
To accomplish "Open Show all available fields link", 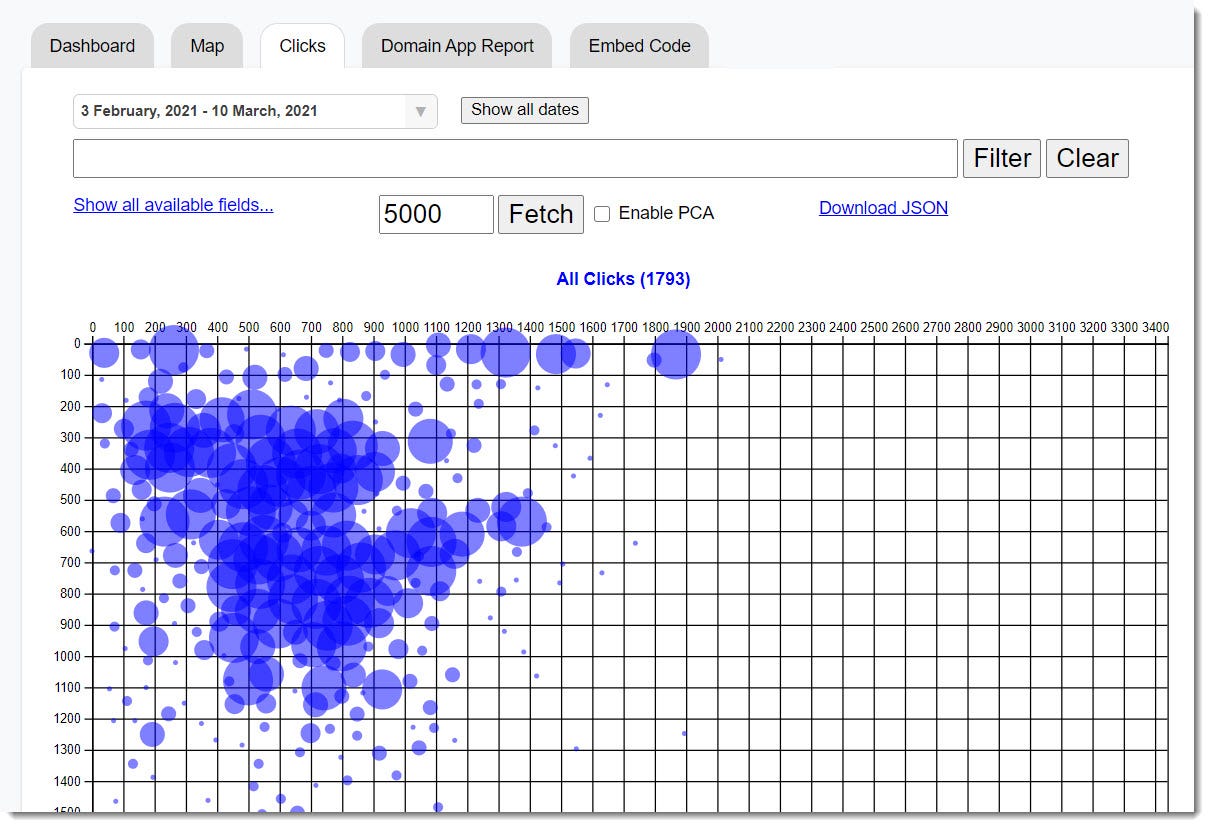I will (x=173, y=205).
